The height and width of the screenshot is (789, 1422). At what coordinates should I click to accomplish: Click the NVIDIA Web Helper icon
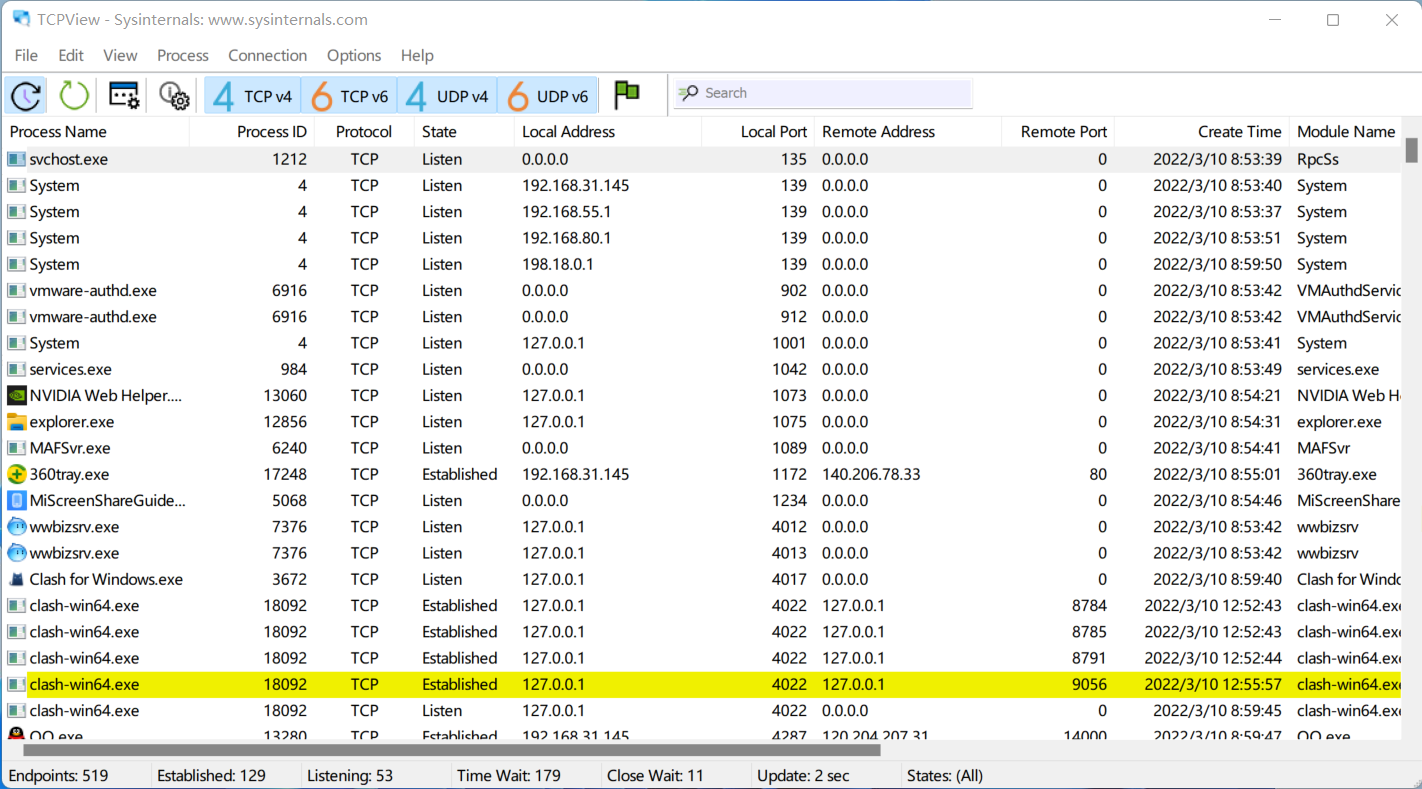tap(16, 396)
